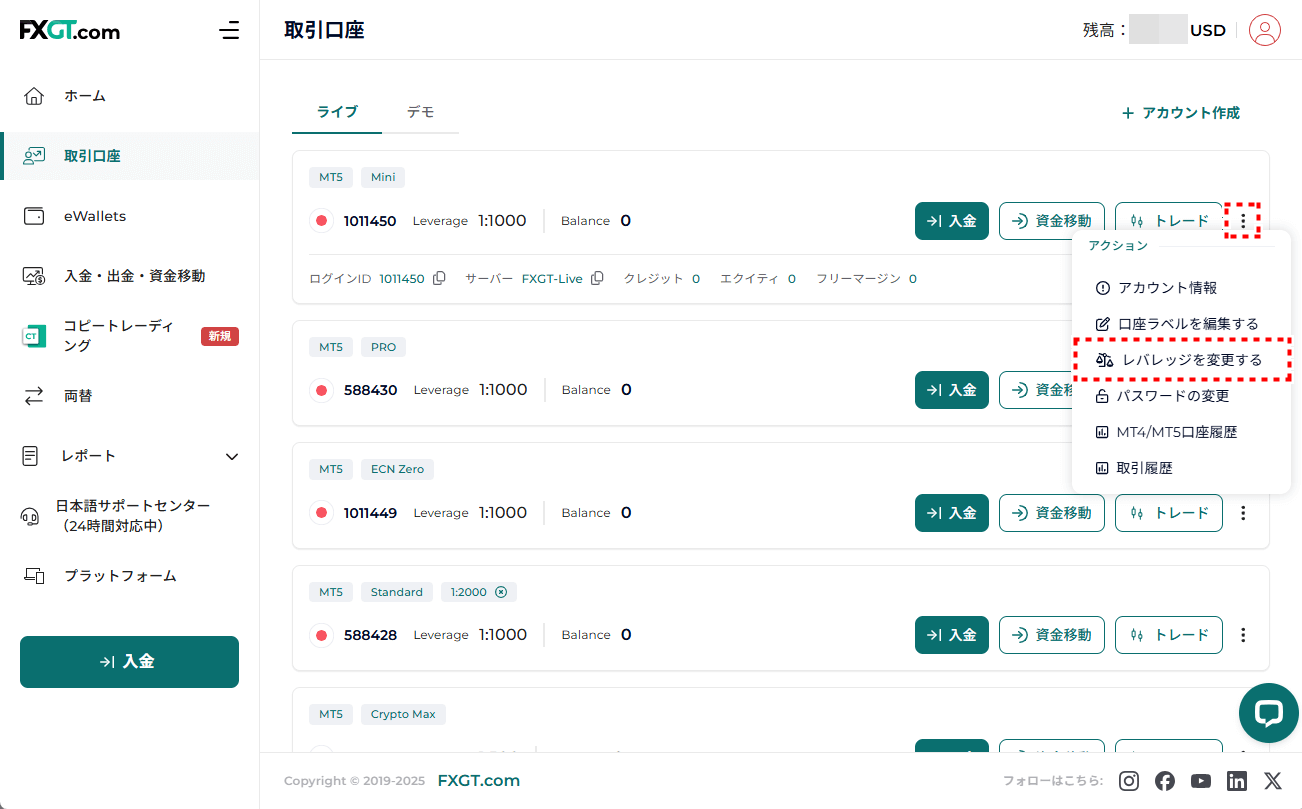Copy login ID 1011450 with copy icon
The width and height of the screenshot is (1302, 809).
439,279
